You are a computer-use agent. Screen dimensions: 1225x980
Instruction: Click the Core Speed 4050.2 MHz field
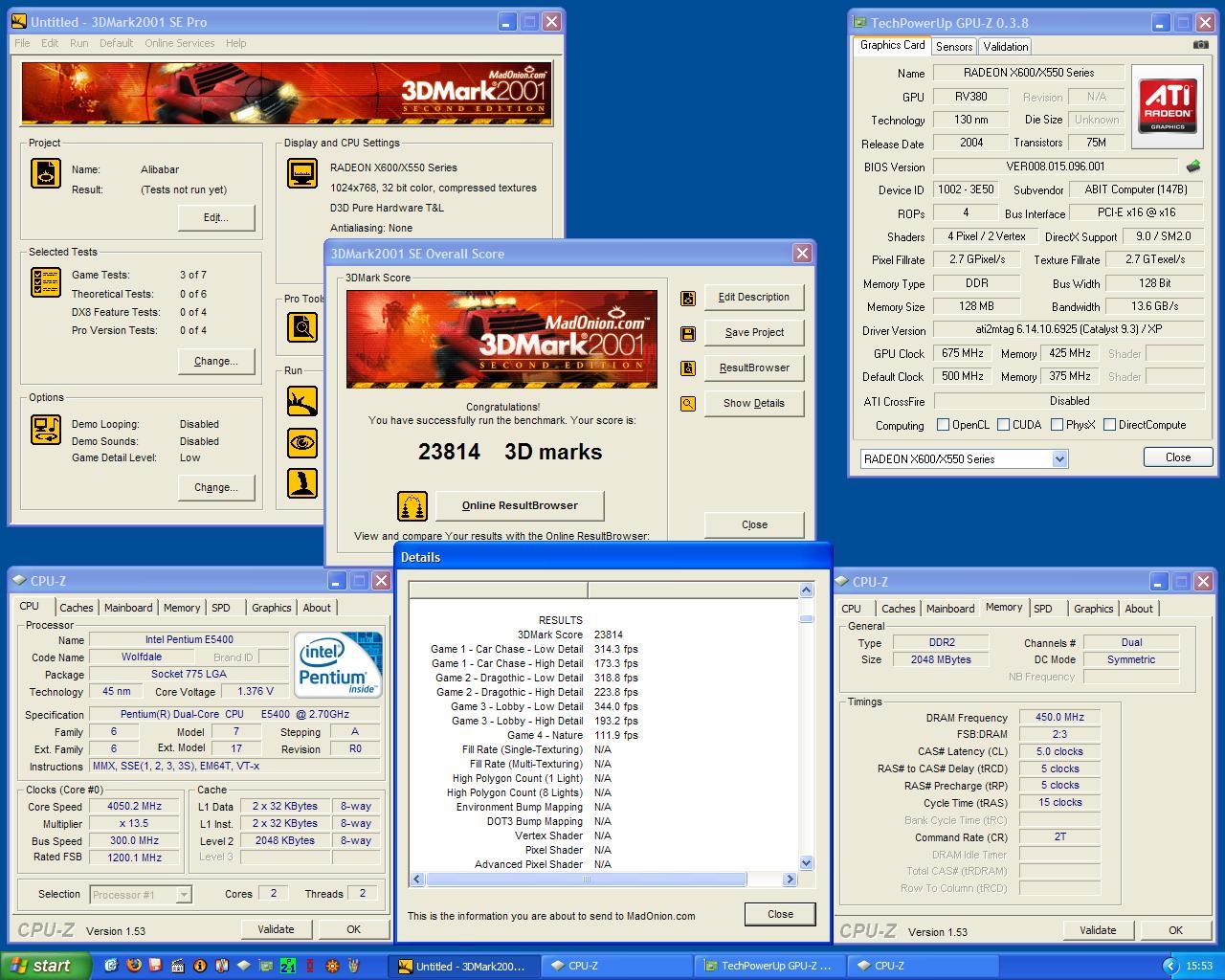tap(134, 806)
